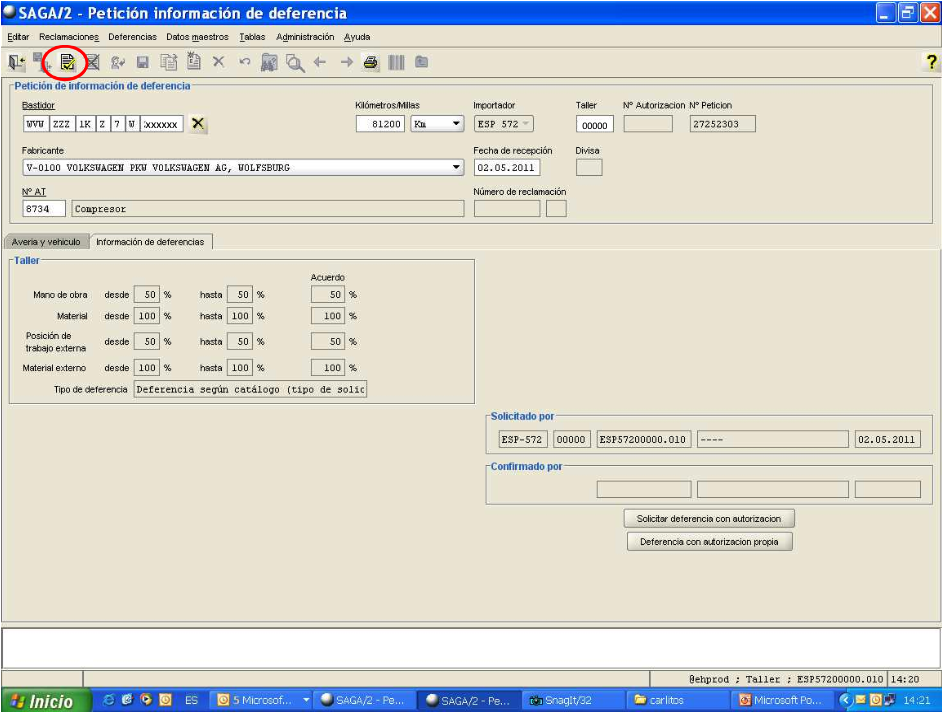Click the Nº AT field 8734
The height and width of the screenshot is (713, 943).
[x=44, y=209]
